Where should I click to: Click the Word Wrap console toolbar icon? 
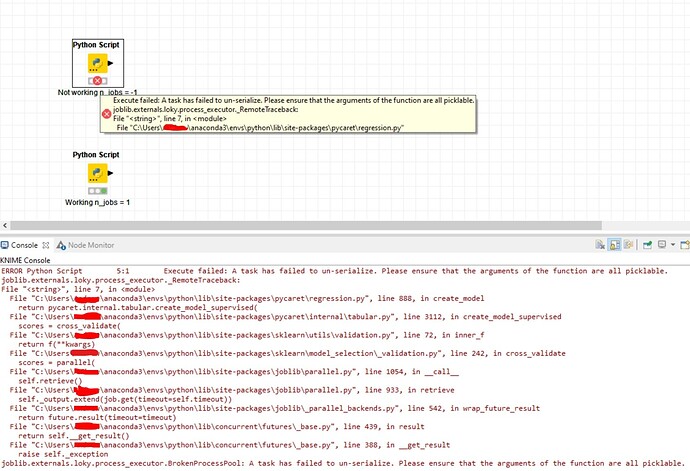click(x=628, y=245)
